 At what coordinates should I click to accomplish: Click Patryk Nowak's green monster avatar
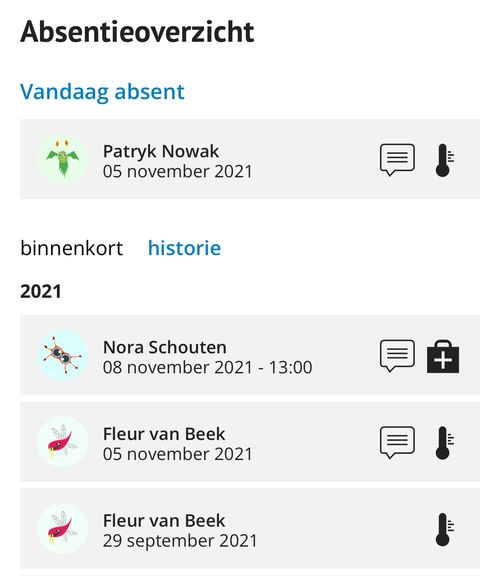pyautogui.click(x=63, y=159)
